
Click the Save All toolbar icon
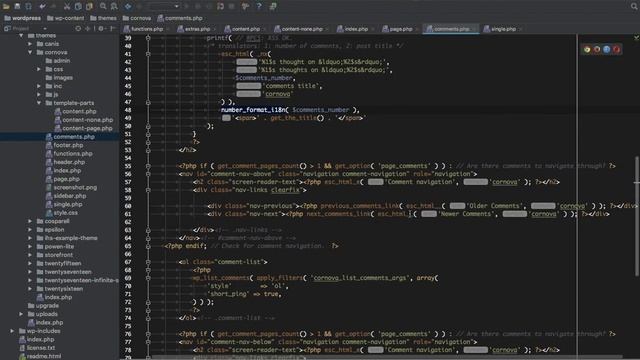[17, 6]
